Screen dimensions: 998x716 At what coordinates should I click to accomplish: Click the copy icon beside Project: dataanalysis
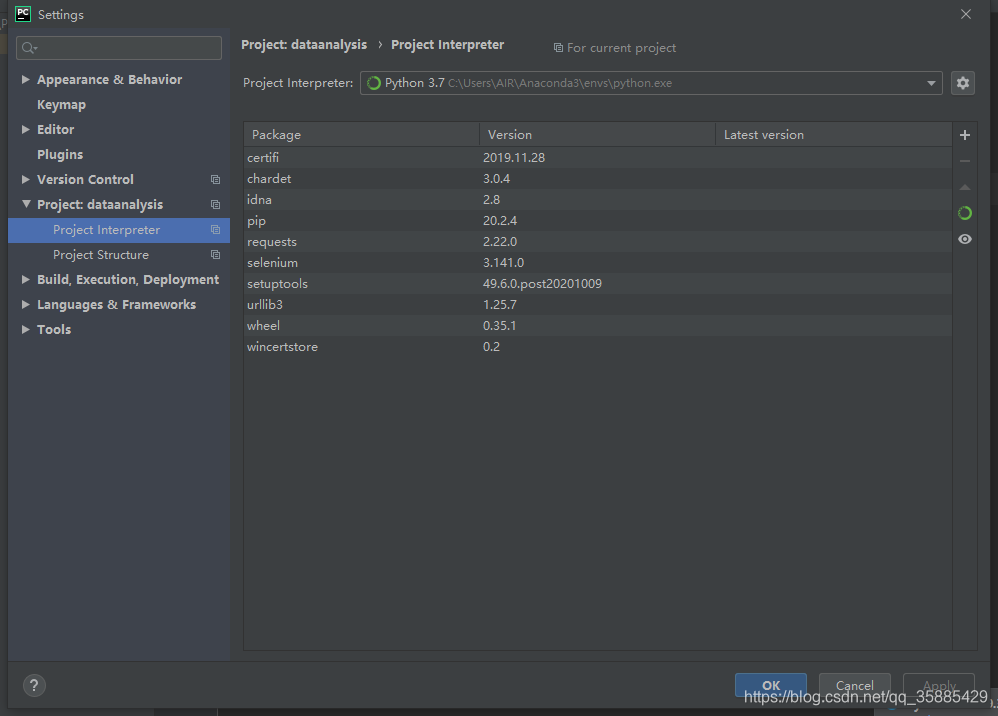tap(216, 204)
